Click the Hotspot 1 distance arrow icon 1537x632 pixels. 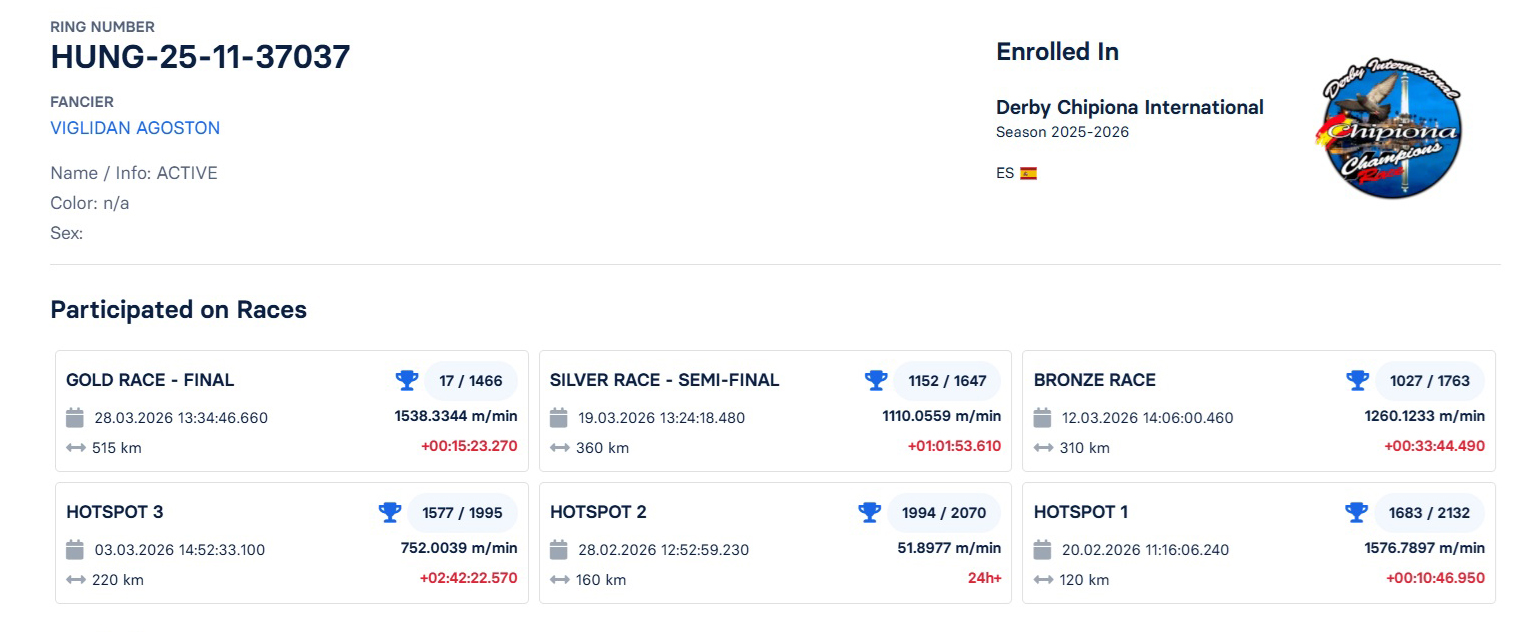[x=1044, y=580]
